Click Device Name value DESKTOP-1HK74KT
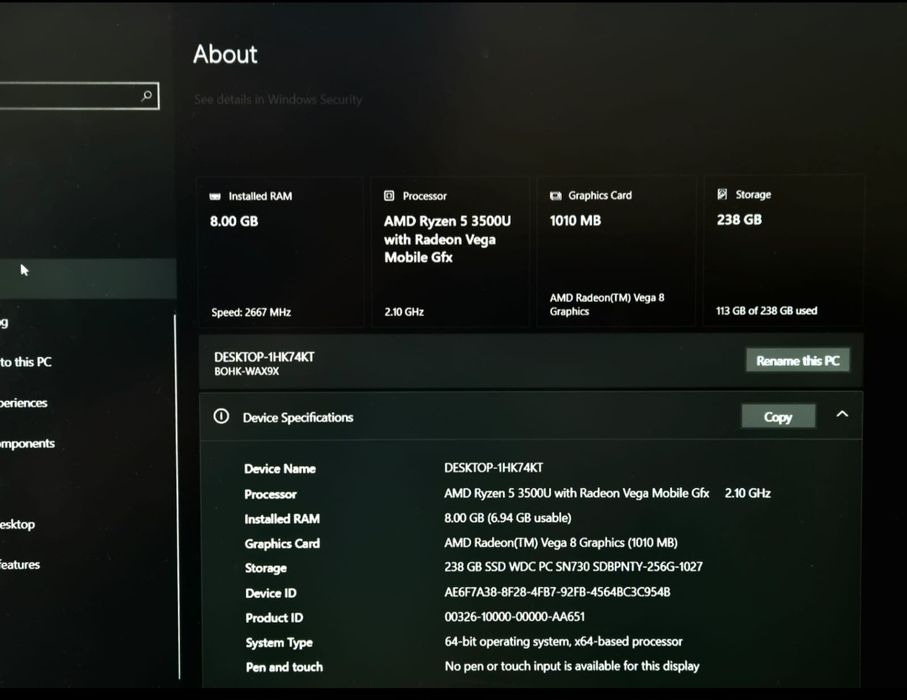Screen dimensions: 907x700 493,467
